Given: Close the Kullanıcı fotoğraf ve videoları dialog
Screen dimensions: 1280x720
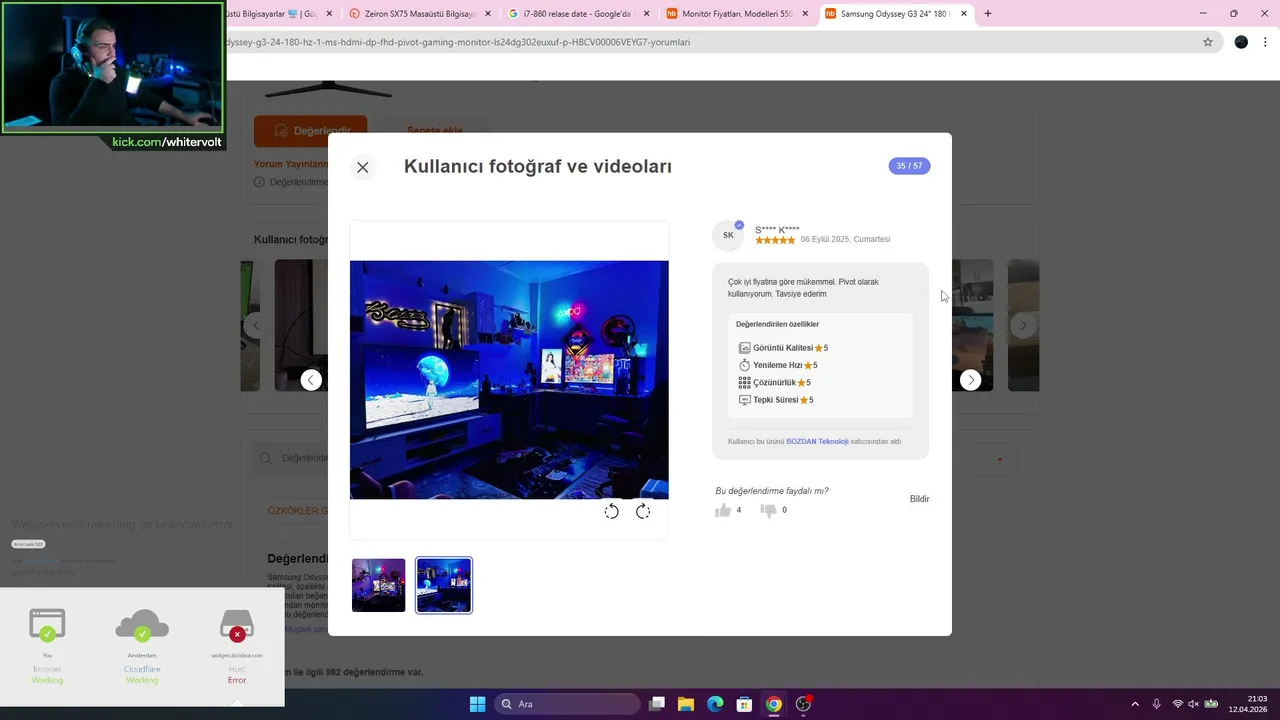Looking at the screenshot, I should 363,168.
